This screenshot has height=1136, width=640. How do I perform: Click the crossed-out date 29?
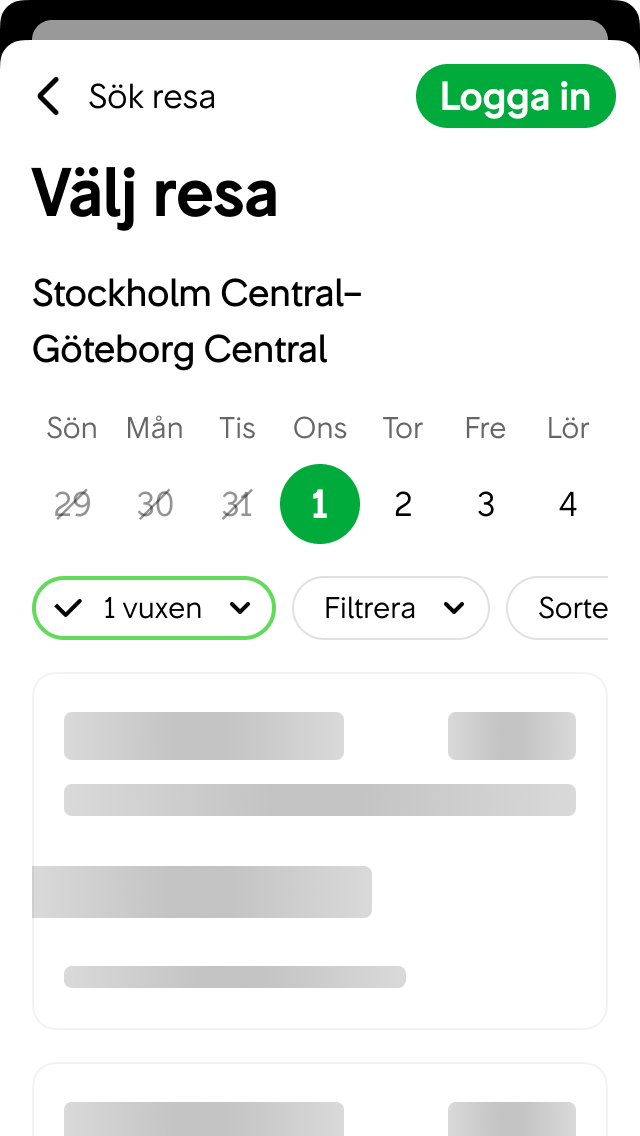71,504
